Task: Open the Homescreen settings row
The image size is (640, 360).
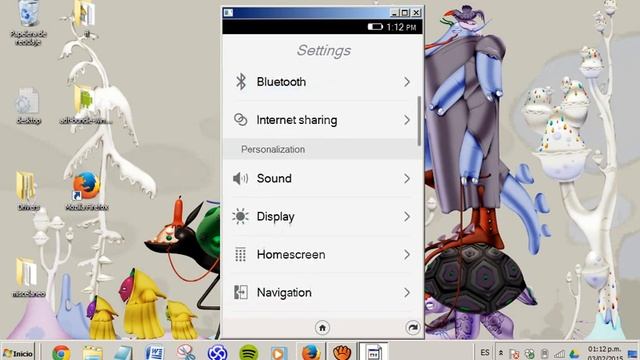Action: click(x=322, y=255)
